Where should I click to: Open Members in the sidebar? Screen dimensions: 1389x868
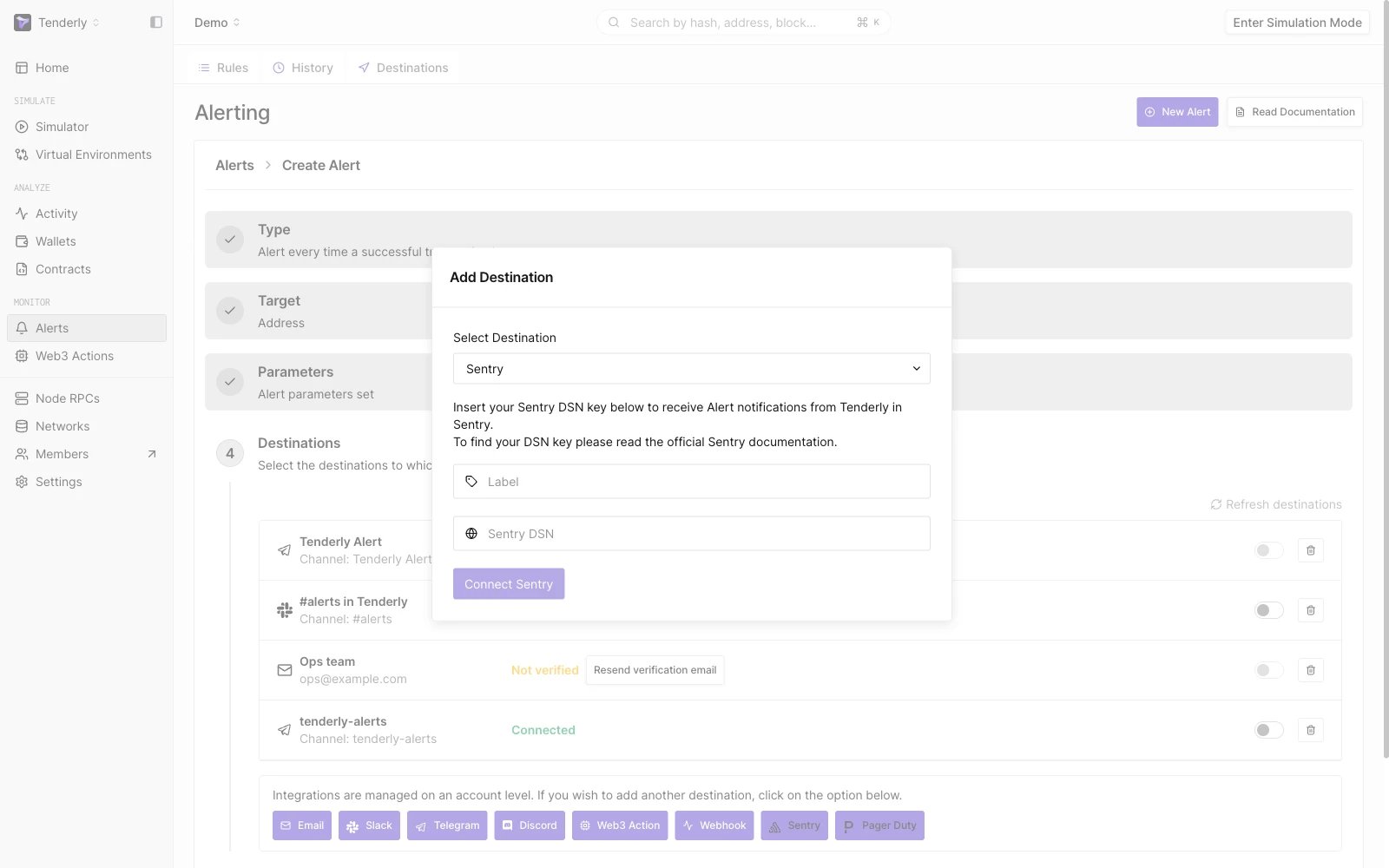[87, 454]
